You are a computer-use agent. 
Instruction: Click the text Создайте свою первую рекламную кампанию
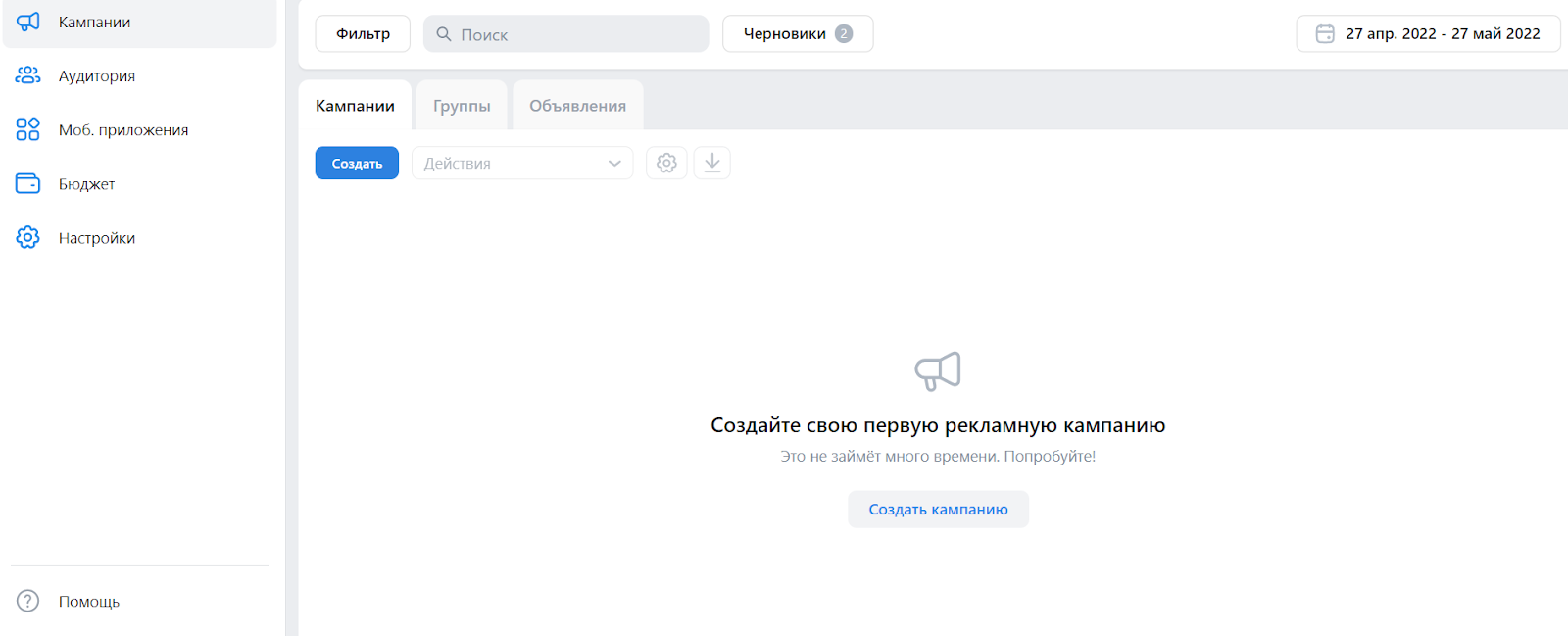(938, 425)
